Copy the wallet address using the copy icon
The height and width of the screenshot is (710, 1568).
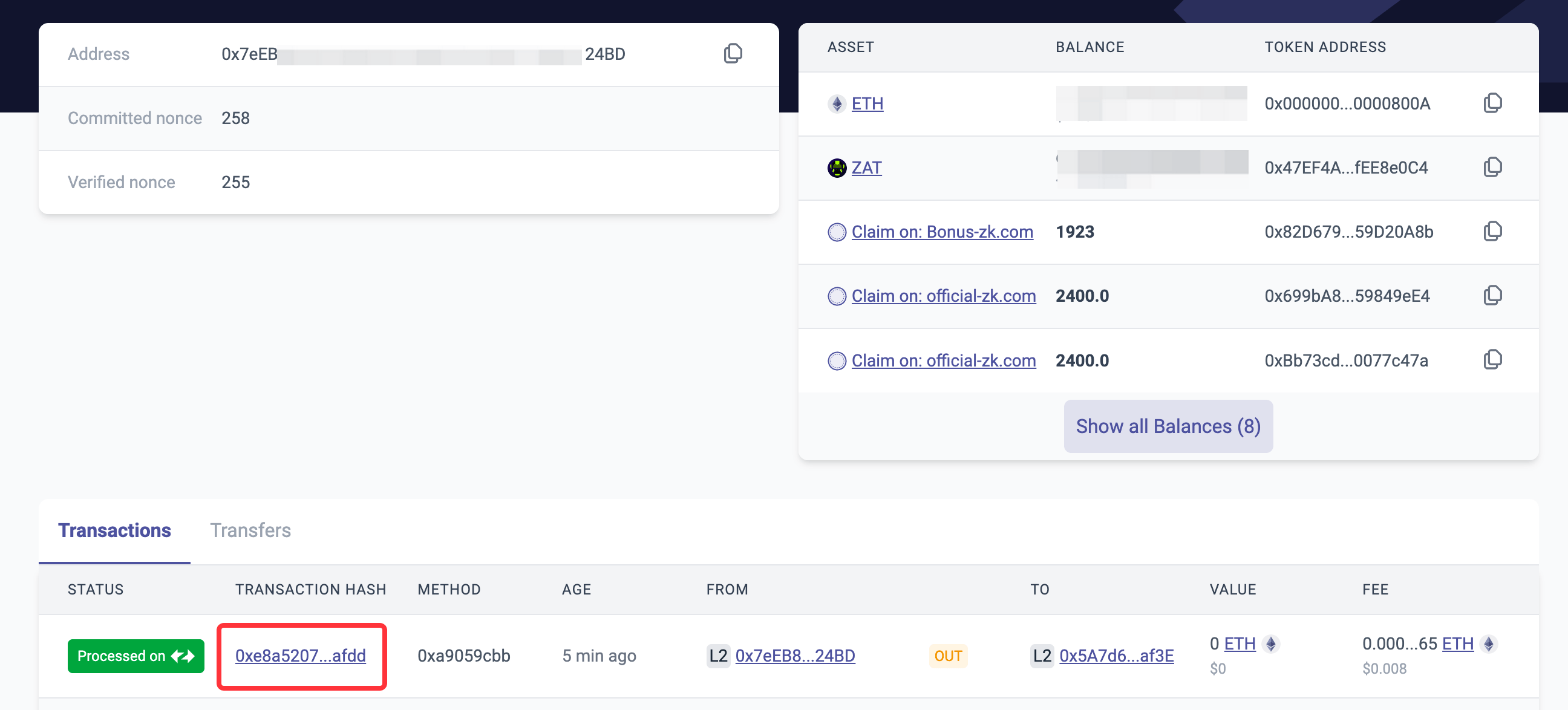[x=733, y=54]
